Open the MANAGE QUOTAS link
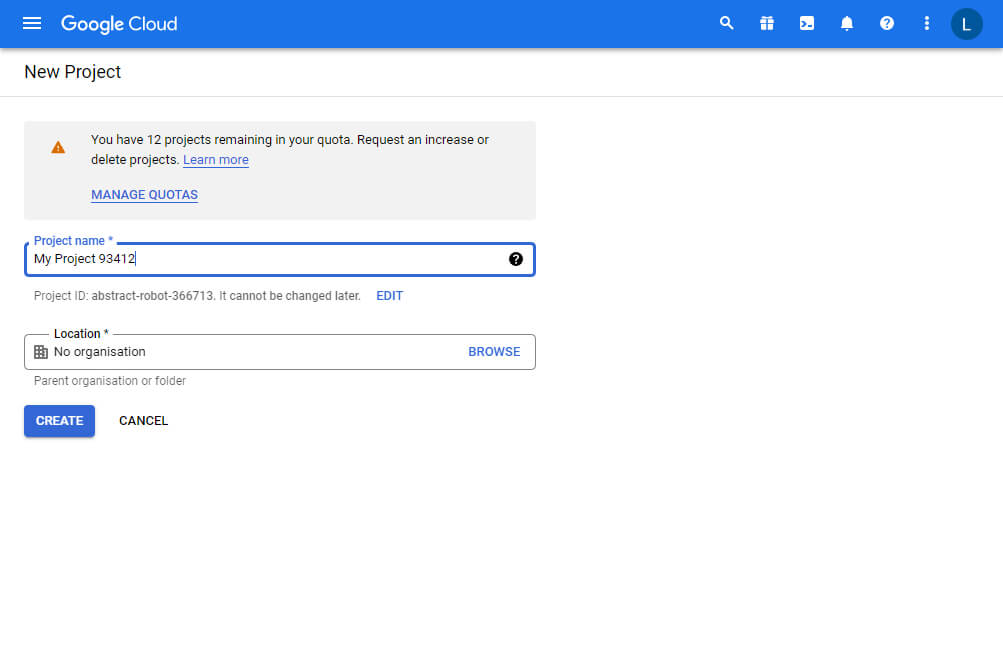This screenshot has height=662, width=1003. tap(144, 195)
